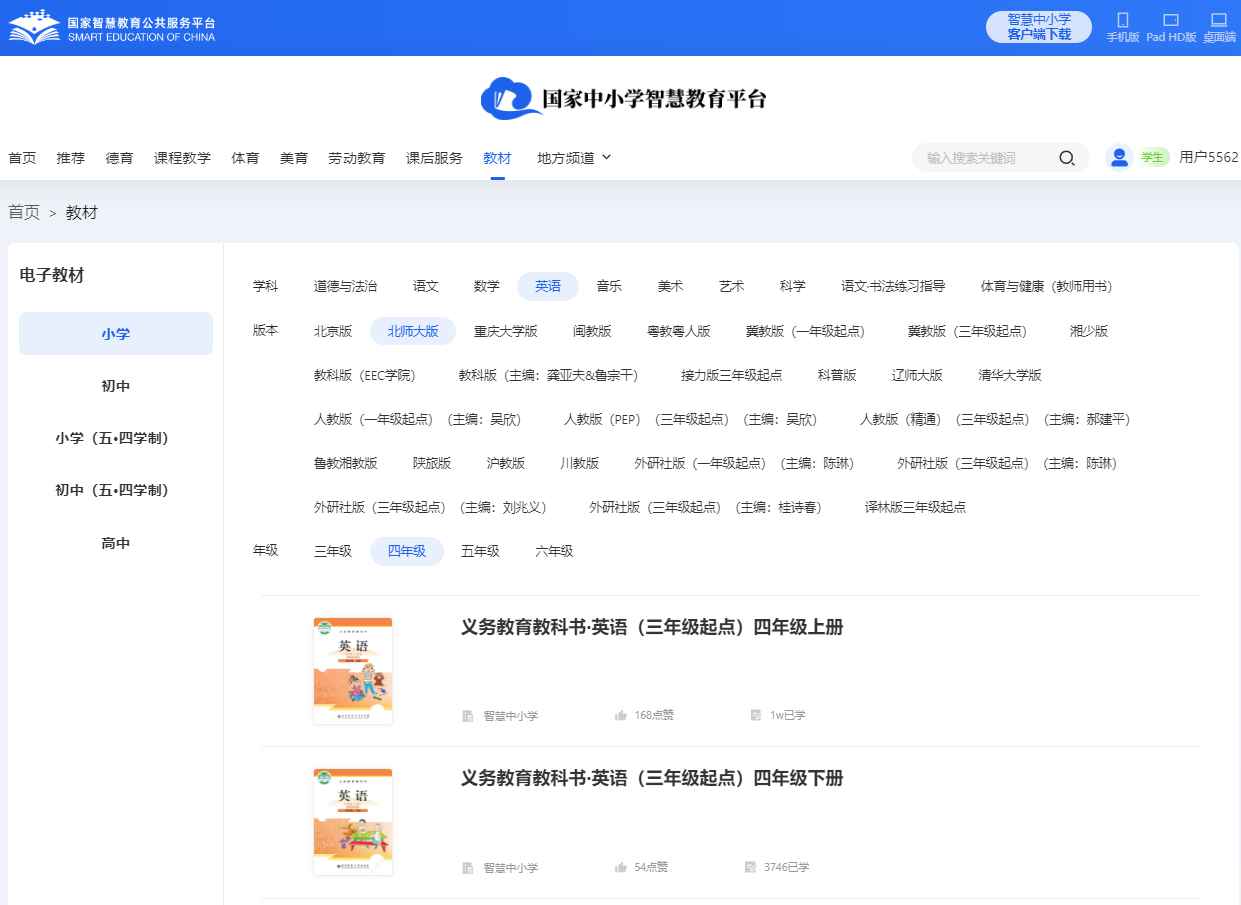Screen dimensions: 1241x905
Task: Select the 数学 subject filter
Action: click(487, 286)
